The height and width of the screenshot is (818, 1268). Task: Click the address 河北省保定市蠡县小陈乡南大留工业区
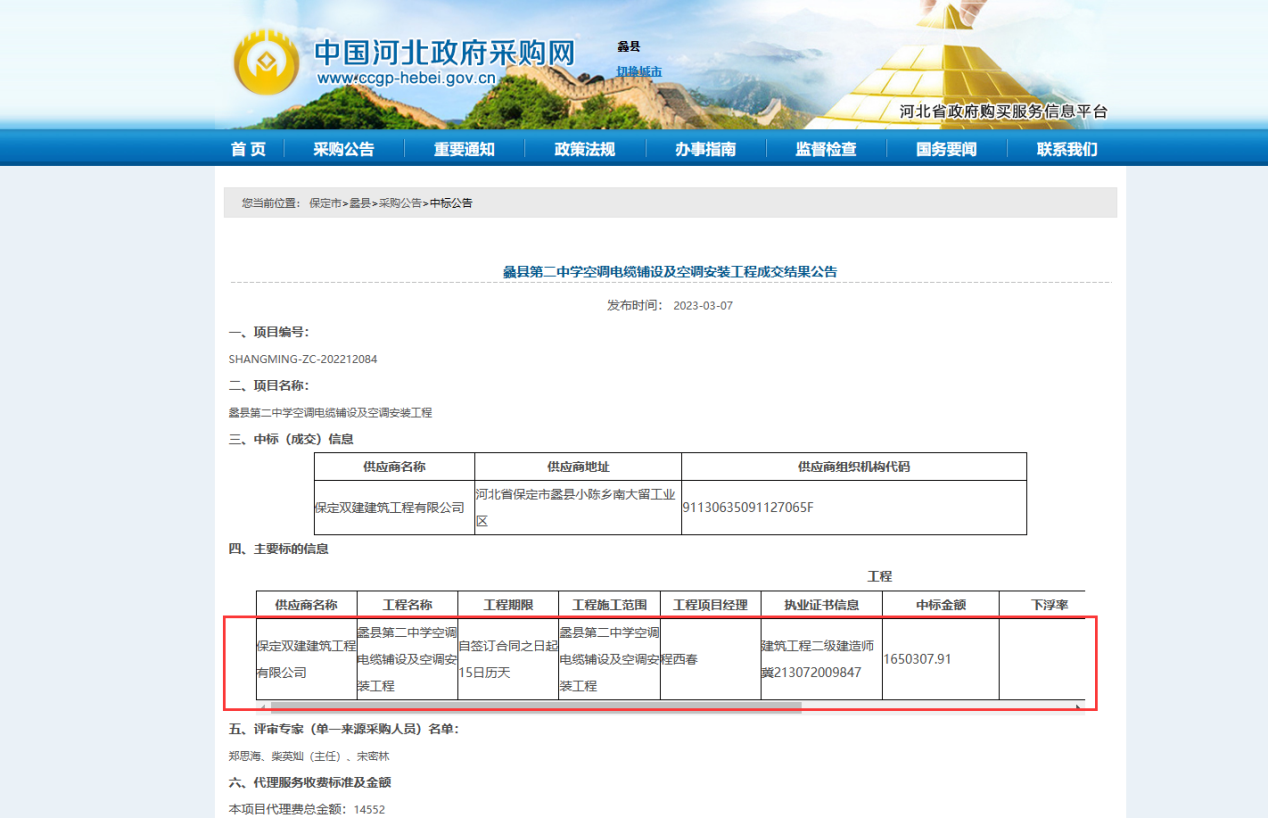point(577,507)
